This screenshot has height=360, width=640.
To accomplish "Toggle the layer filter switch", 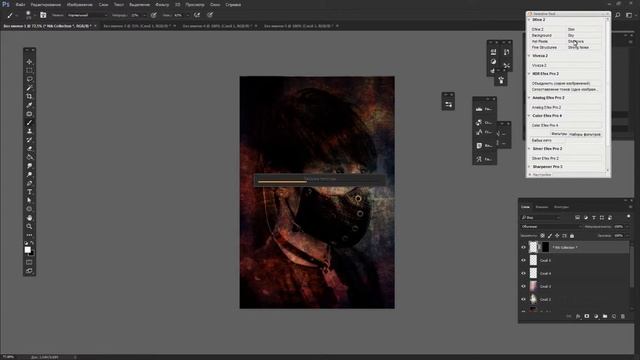I will [629, 217].
